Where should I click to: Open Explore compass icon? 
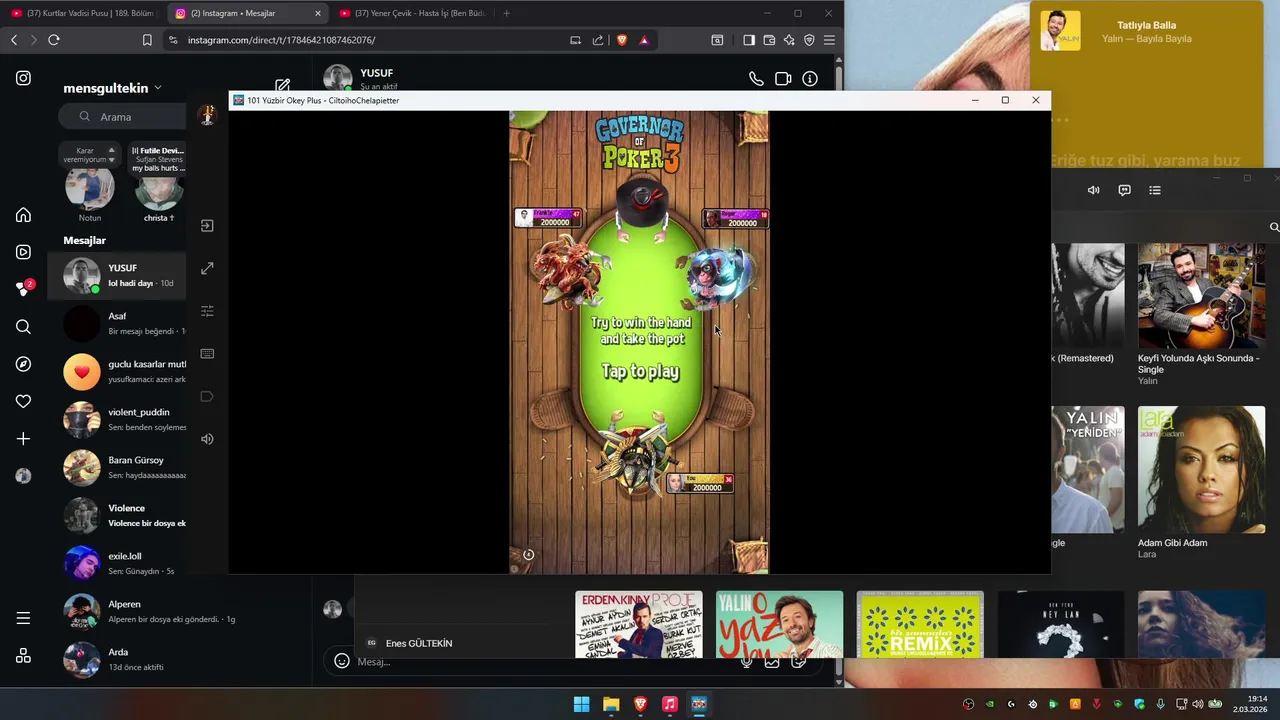click(23, 364)
